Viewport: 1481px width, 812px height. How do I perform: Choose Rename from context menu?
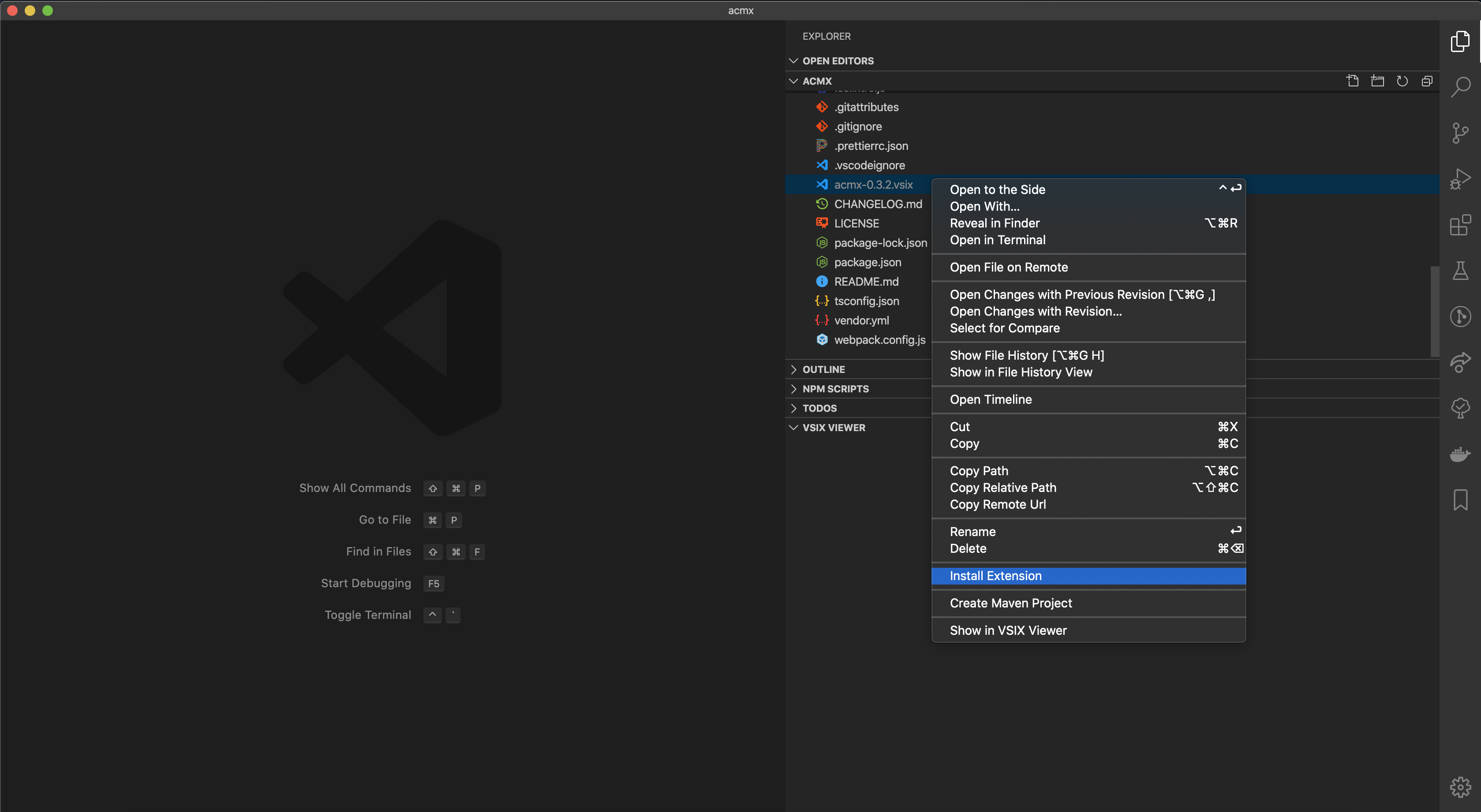(x=1088, y=532)
